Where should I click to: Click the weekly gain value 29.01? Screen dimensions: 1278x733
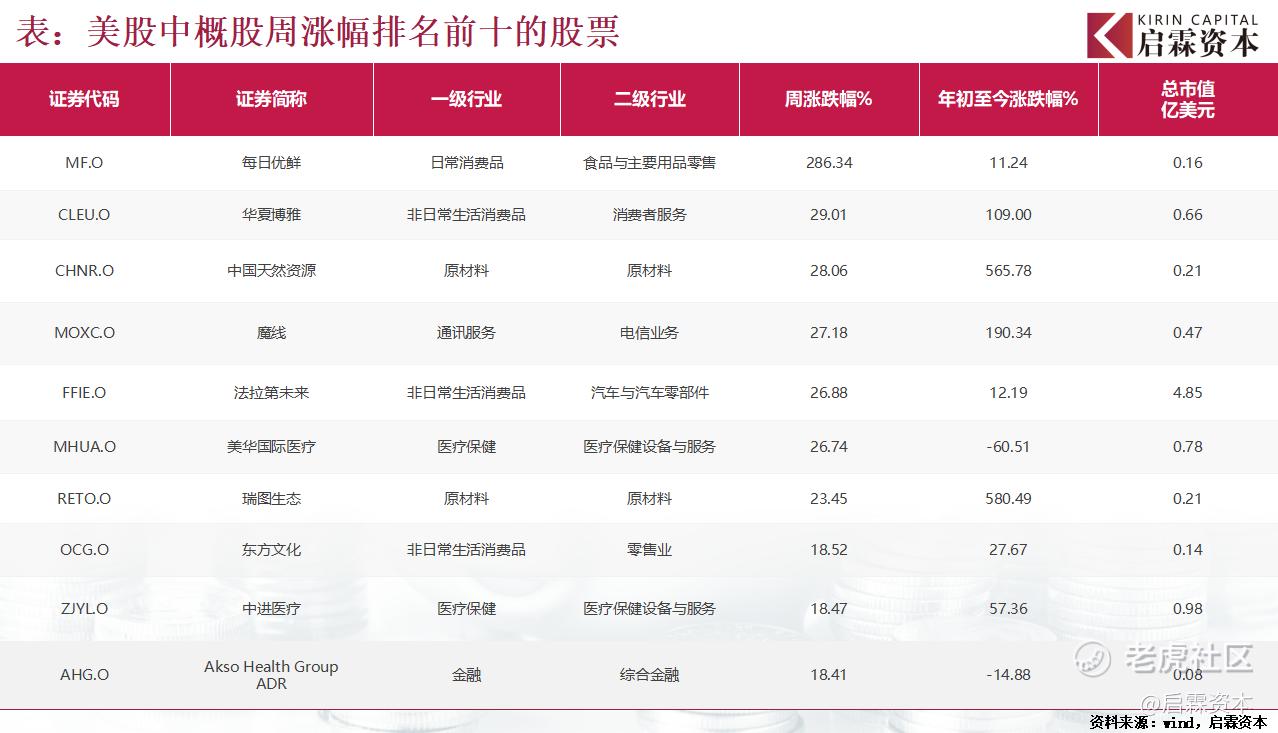tap(829, 214)
